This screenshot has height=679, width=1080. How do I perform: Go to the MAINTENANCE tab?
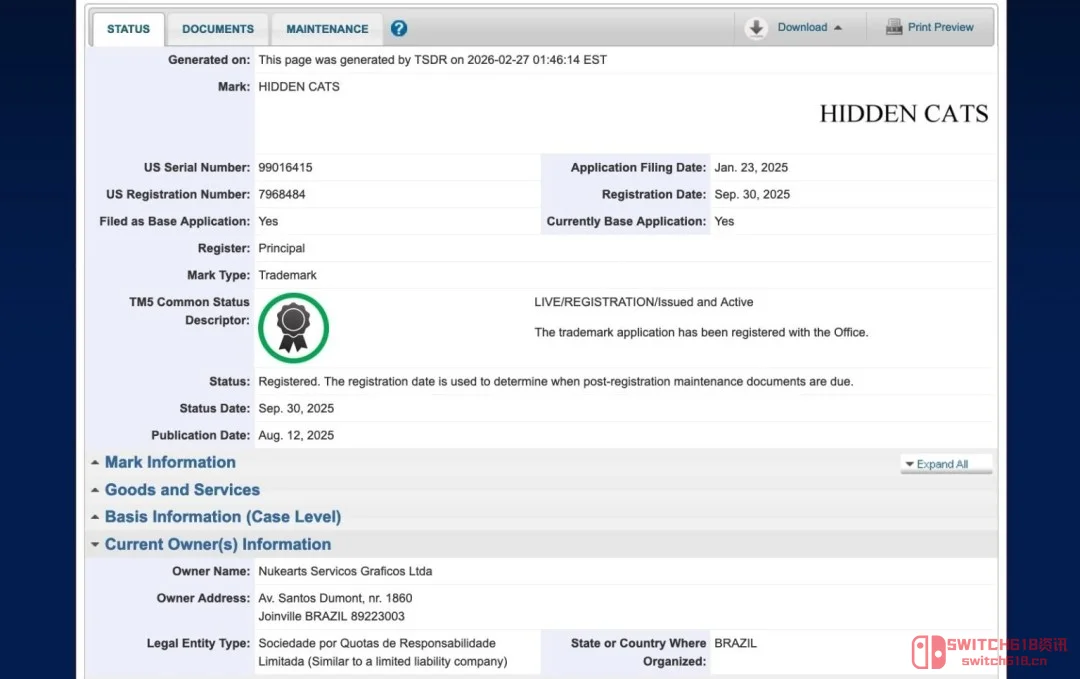click(x=327, y=29)
